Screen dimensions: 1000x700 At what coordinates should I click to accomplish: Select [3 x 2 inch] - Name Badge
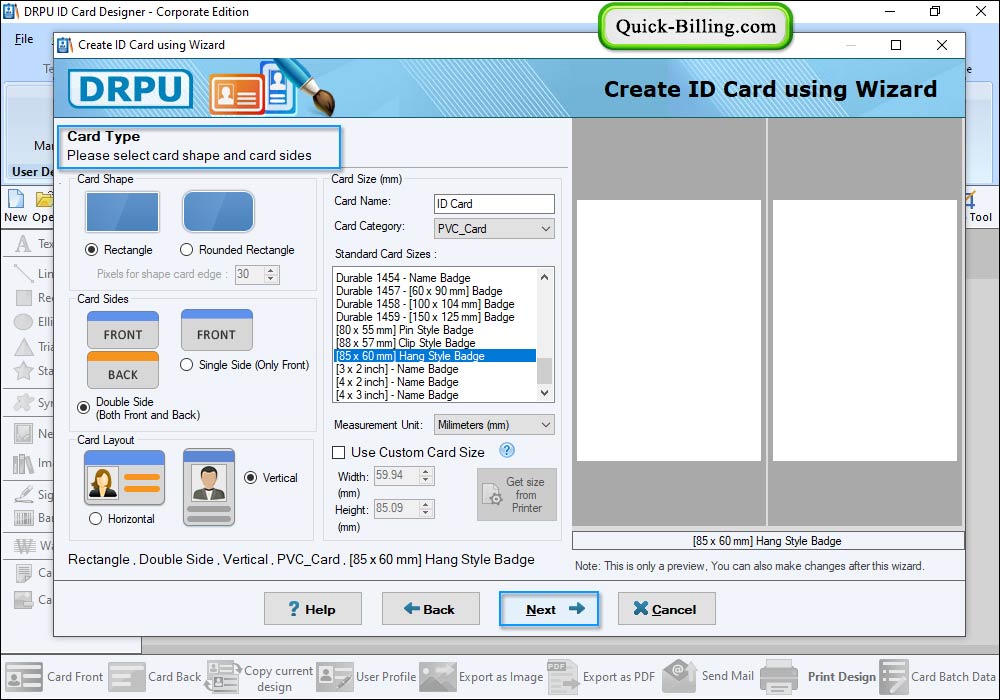(435, 369)
